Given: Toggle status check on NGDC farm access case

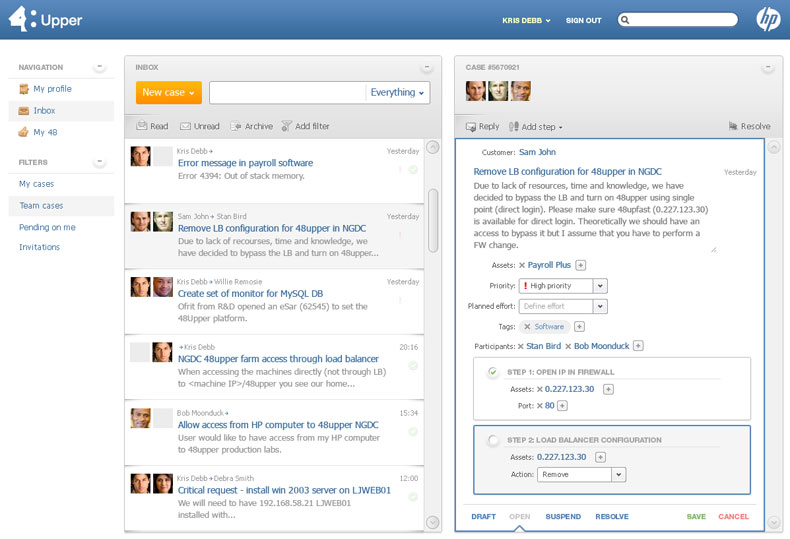Looking at the screenshot, I should click(413, 366).
